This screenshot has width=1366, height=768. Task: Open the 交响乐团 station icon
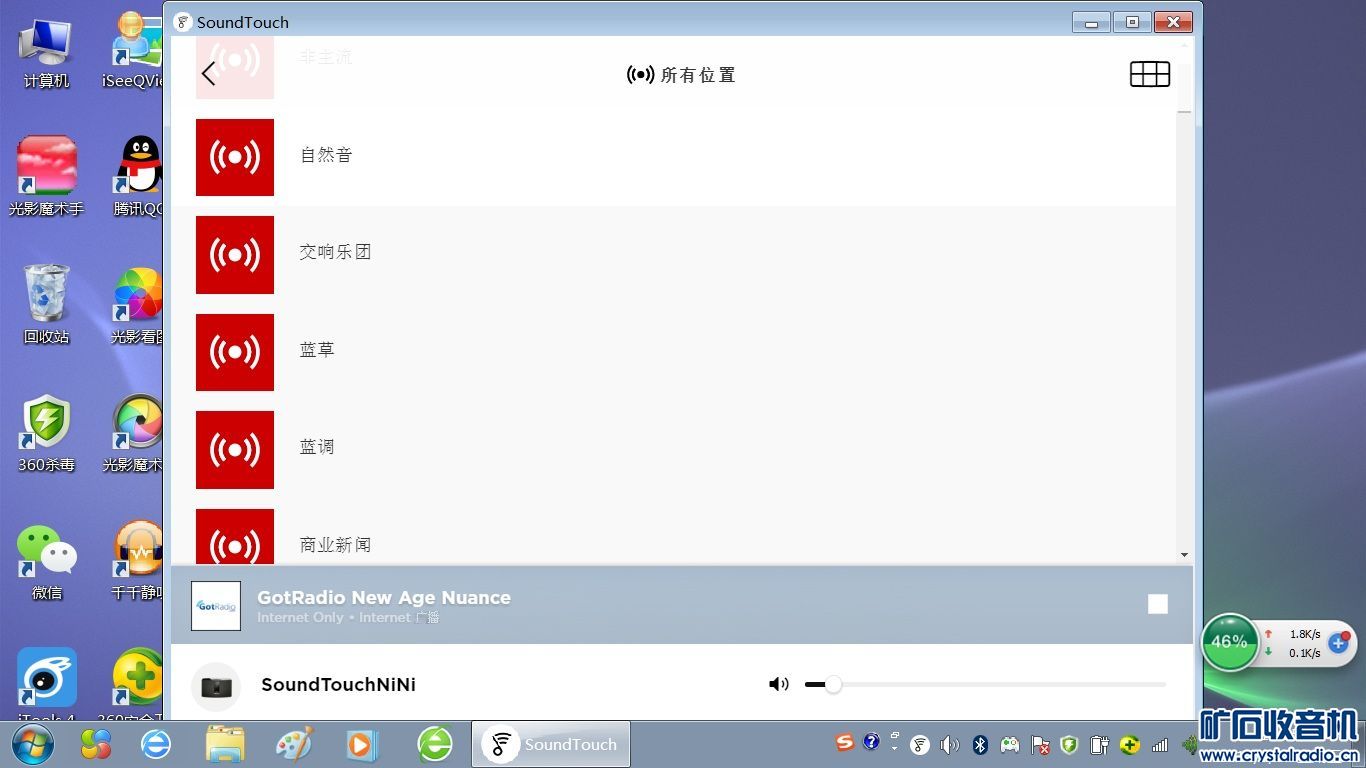pyautogui.click(x=235, y=254)
